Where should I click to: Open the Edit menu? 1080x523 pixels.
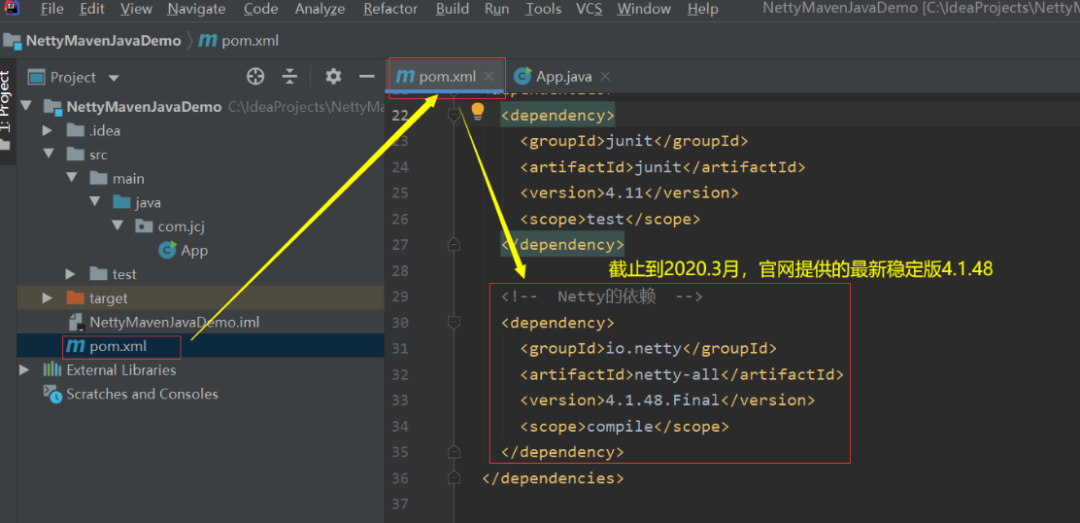(92, 9)
